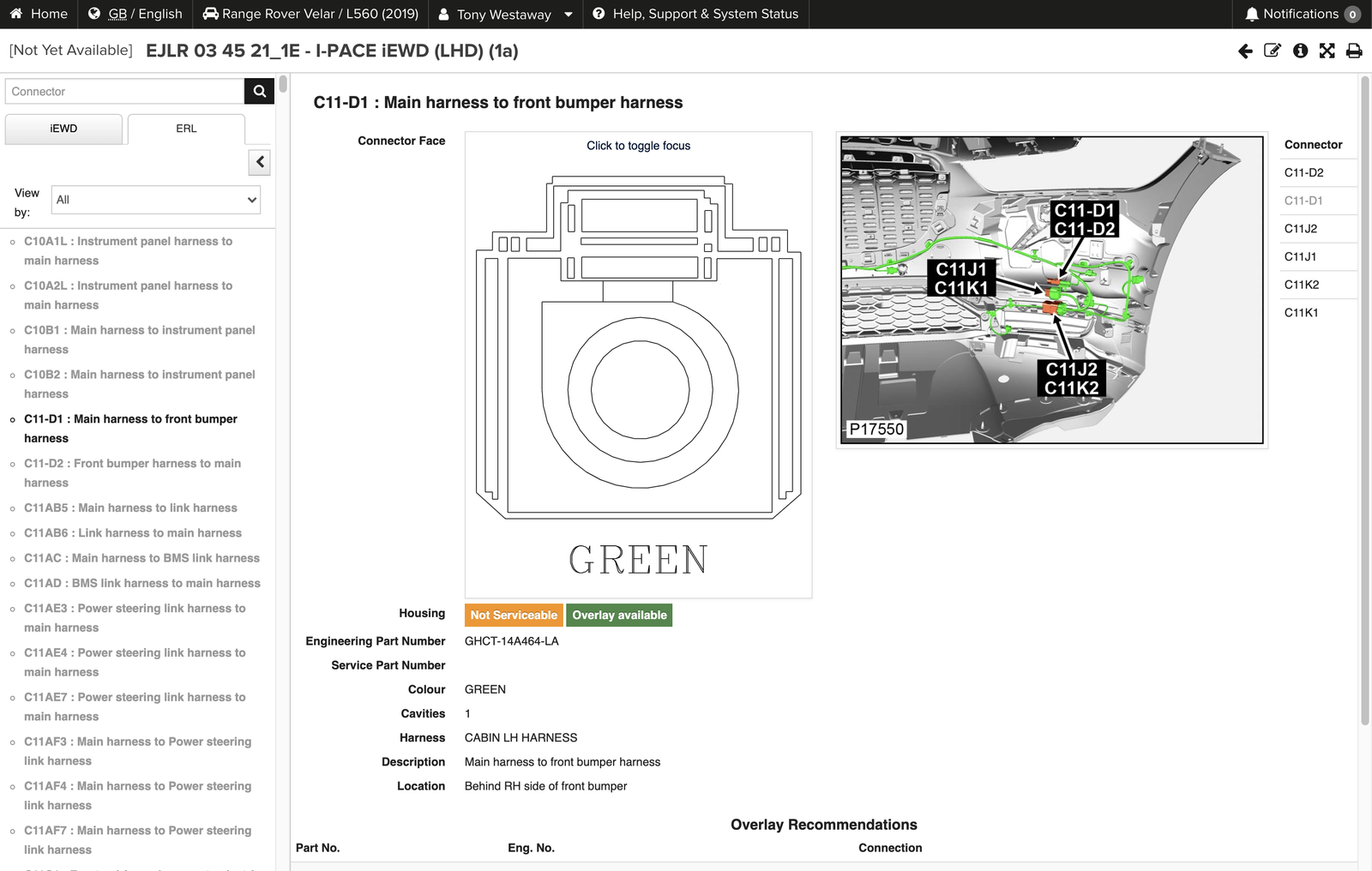Click the back arrow icon

pos(1245,51)
